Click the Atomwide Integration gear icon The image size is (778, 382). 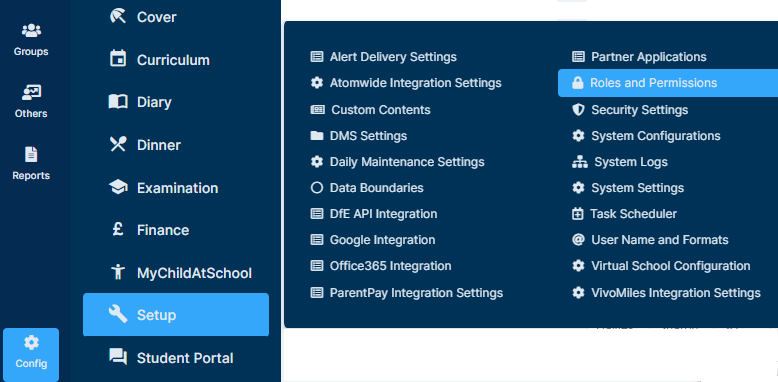point(317,82)
